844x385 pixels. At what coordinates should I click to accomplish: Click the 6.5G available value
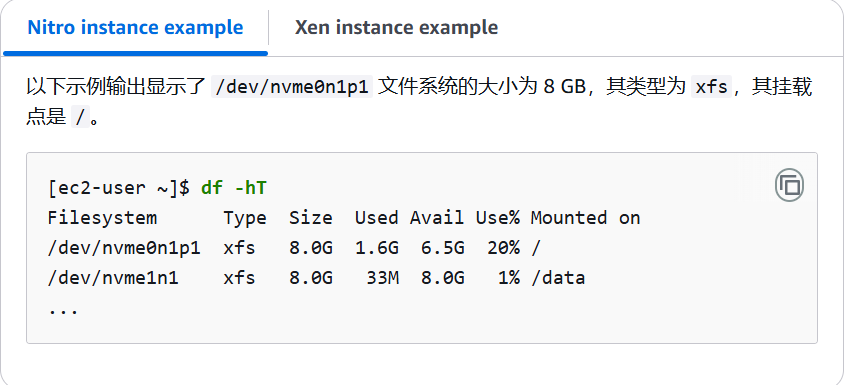(442, 248)
